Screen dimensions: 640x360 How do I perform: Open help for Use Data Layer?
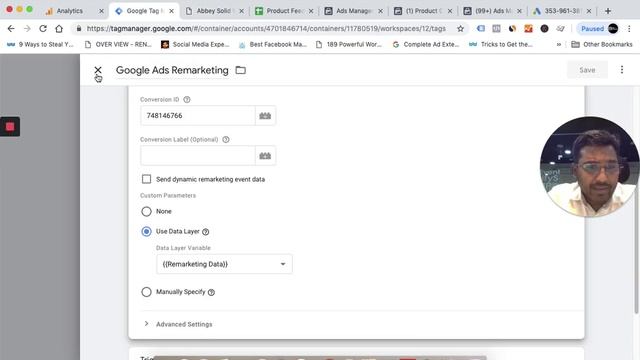click(x=206, y=232)
